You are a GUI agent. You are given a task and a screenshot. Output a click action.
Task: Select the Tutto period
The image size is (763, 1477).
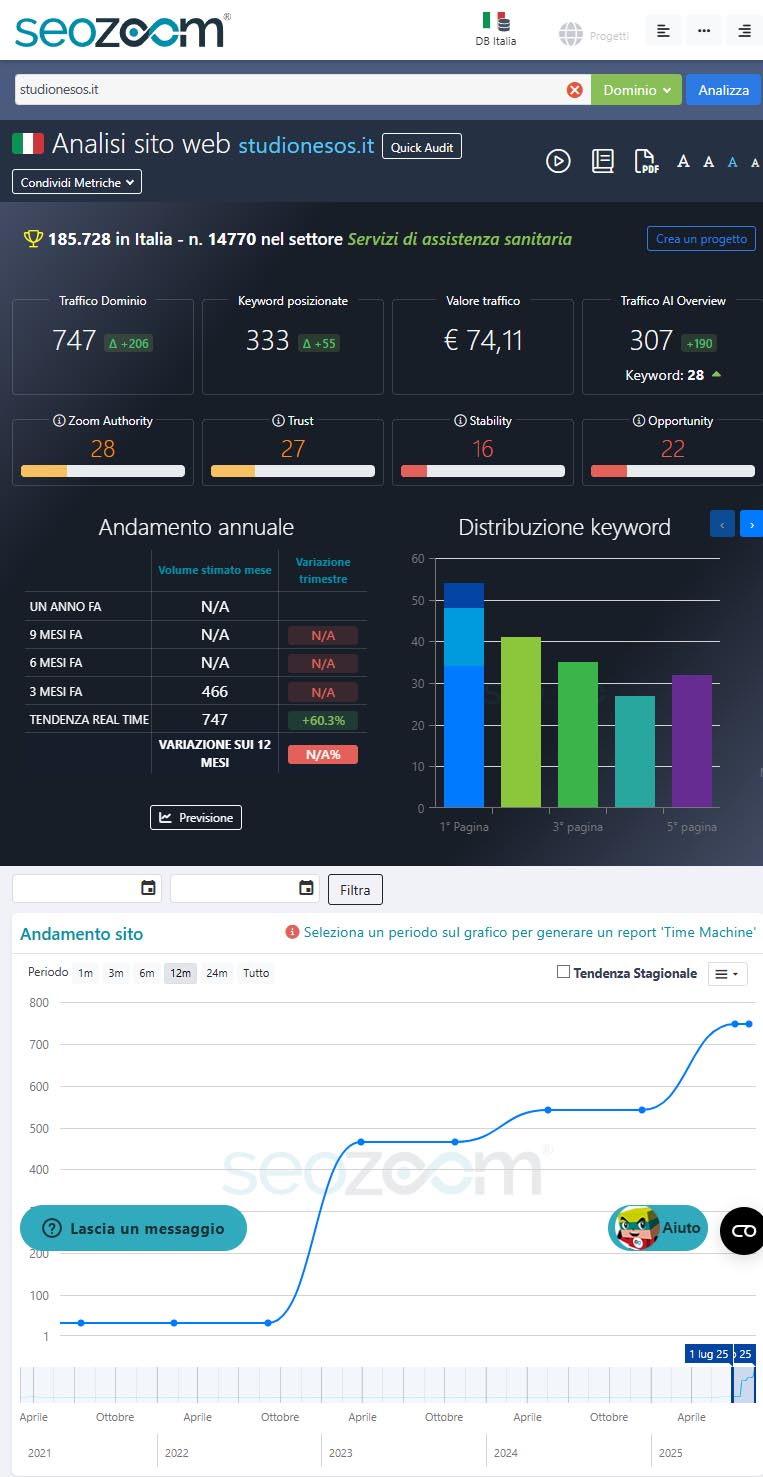(x=256, y=973)
